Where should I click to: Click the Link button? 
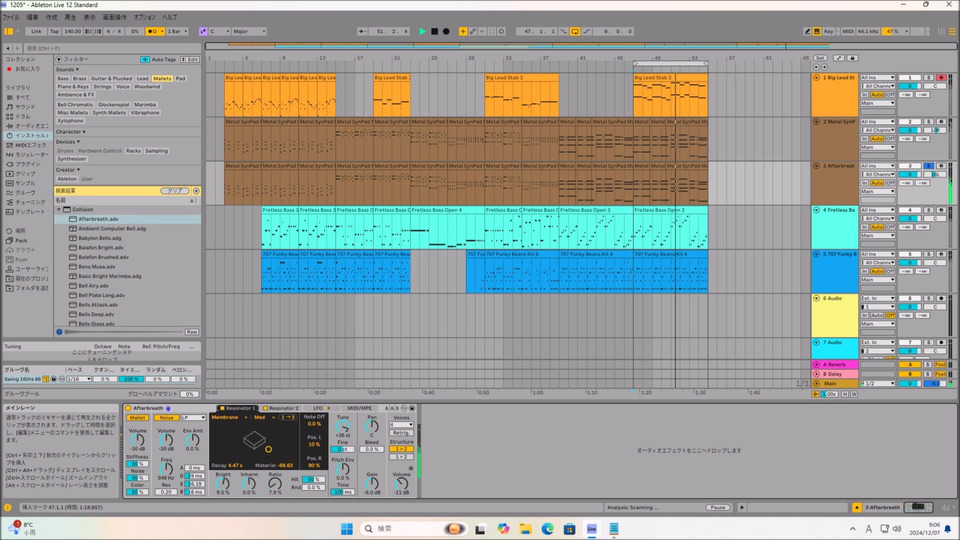[x=37, y=31]
